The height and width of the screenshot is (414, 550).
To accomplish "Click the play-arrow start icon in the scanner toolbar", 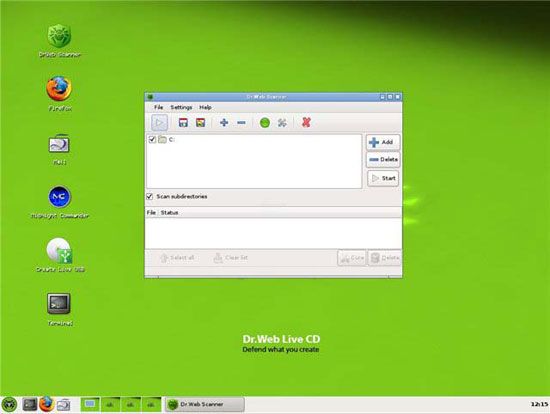I will coord(159,123).
